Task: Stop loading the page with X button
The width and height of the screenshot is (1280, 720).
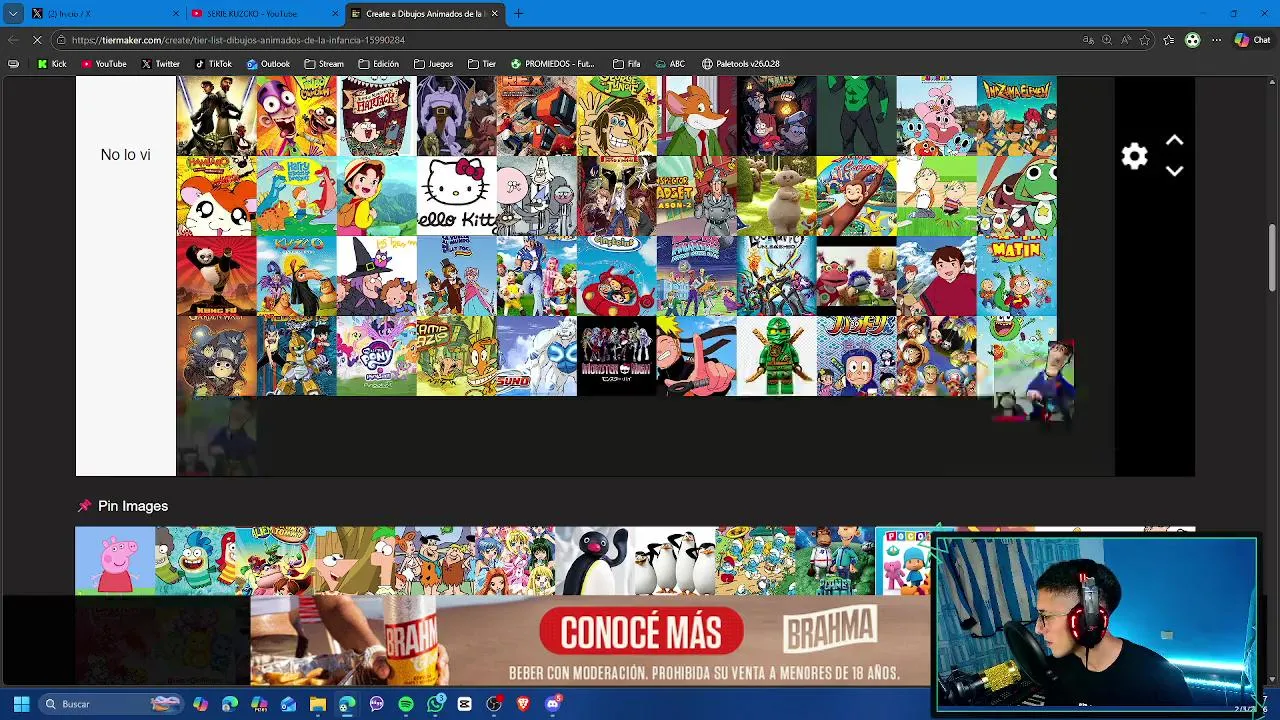Action: (x=37, y=40)
